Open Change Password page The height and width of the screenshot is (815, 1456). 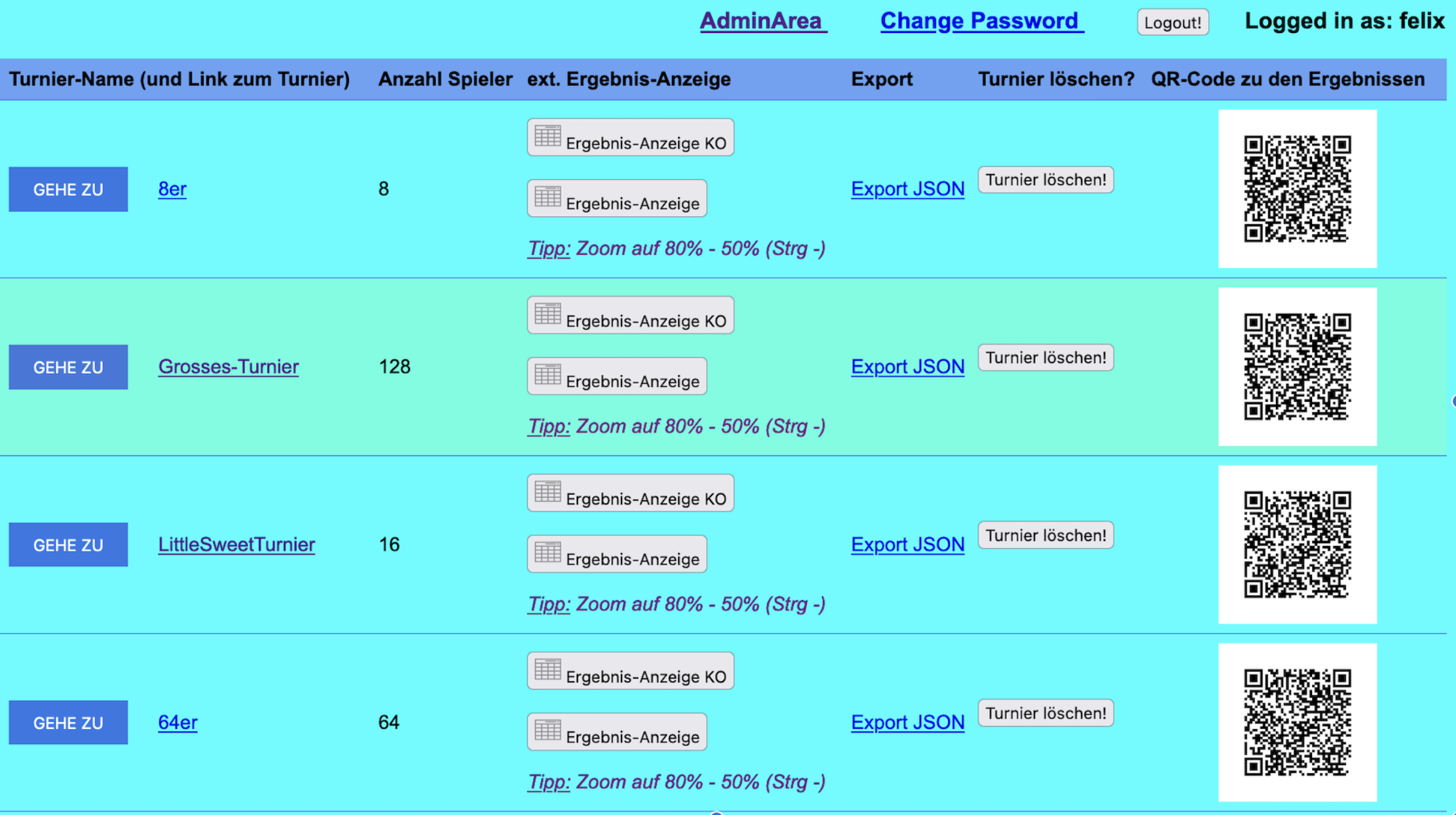click(x=981, y=21)
